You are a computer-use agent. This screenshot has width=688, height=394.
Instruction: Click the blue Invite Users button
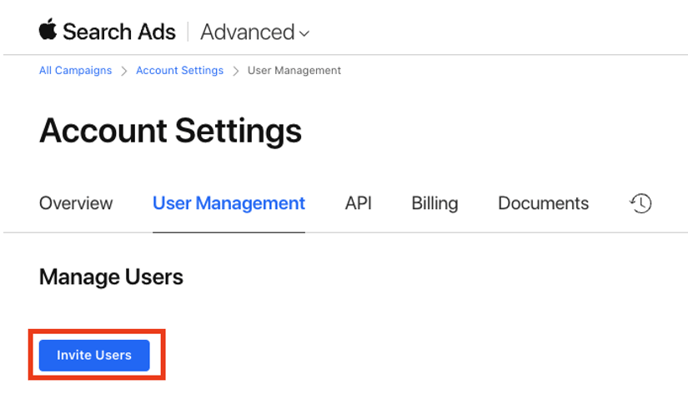point(94,355)
